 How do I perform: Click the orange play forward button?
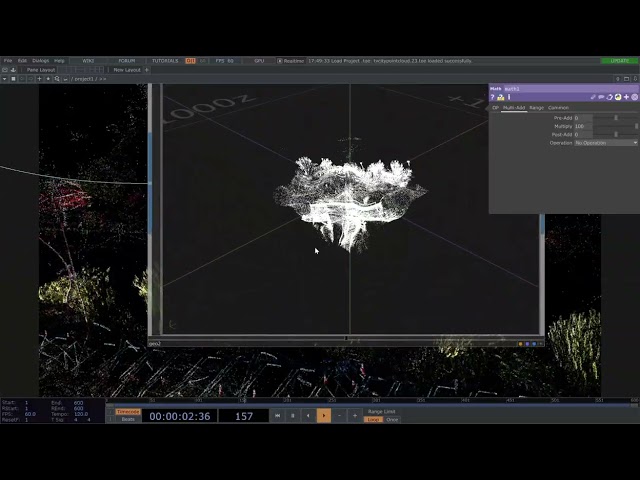[x=324, y=416]
